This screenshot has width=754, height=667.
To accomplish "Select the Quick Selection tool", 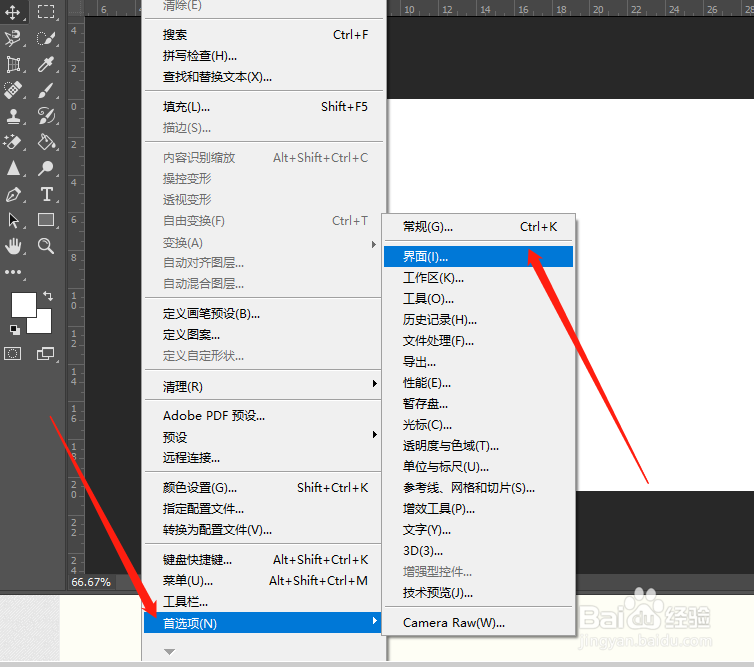I will 46,38.
